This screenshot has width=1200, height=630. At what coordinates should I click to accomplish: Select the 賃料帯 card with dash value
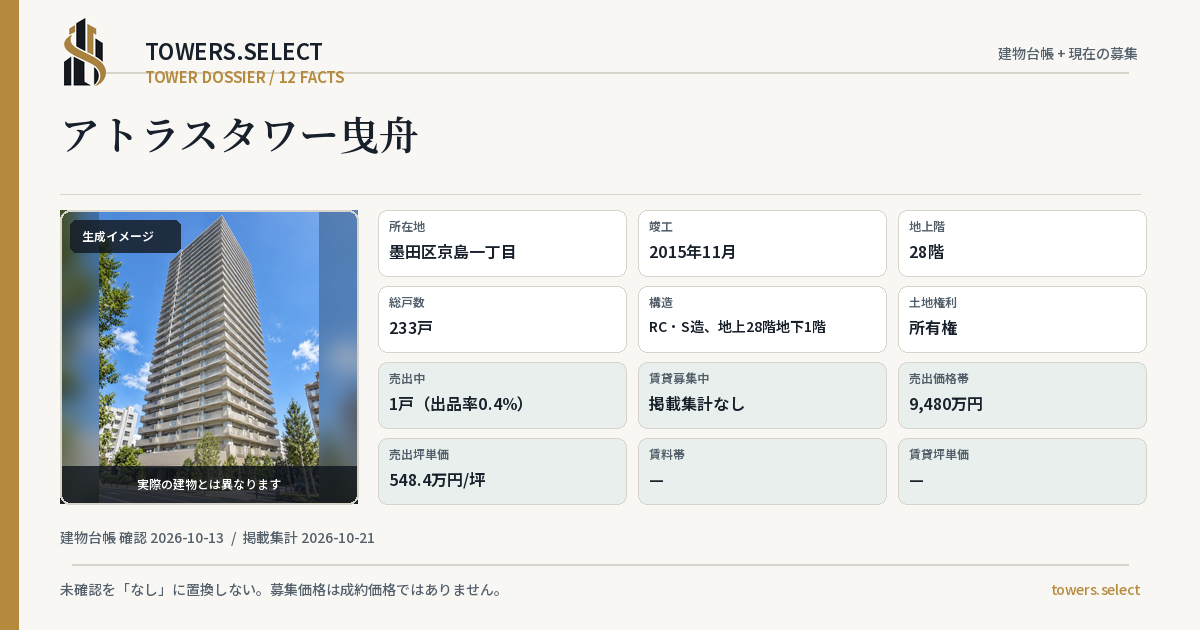762,471
